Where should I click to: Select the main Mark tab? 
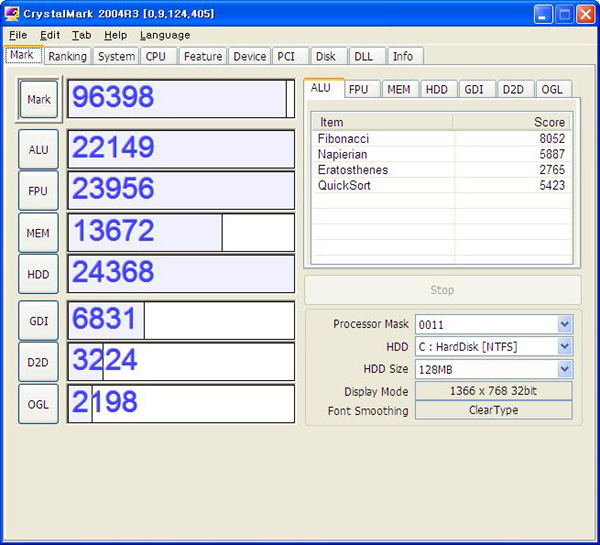pyautogui.click(x=24, y=55)
